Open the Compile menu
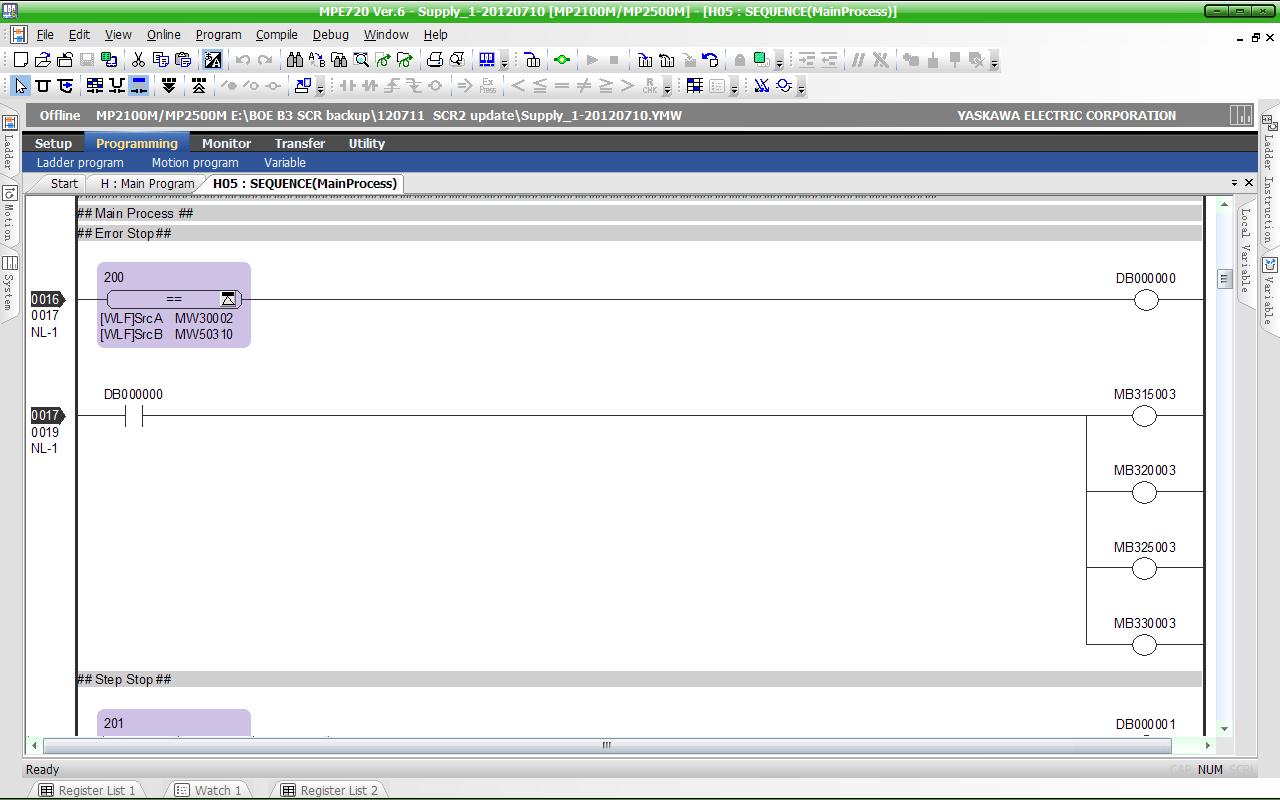This screenshot has width=1280, height=800. [276, 34]
